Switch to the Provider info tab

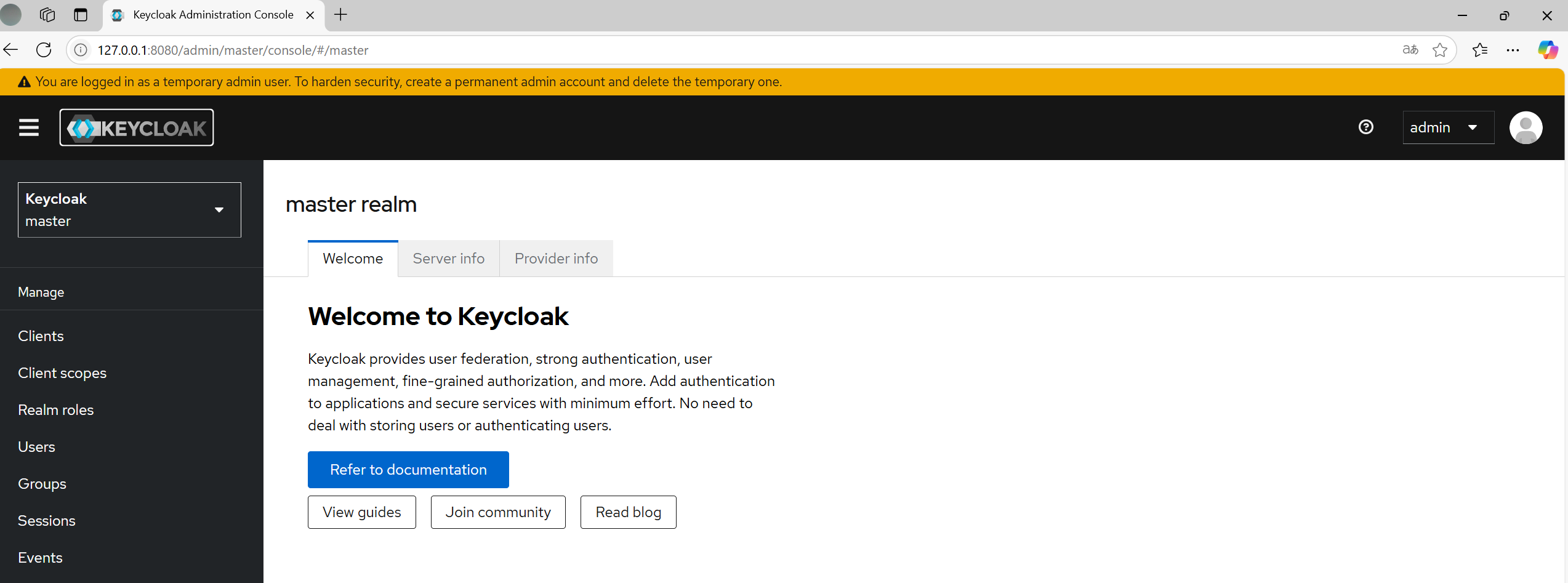[557, 259]
